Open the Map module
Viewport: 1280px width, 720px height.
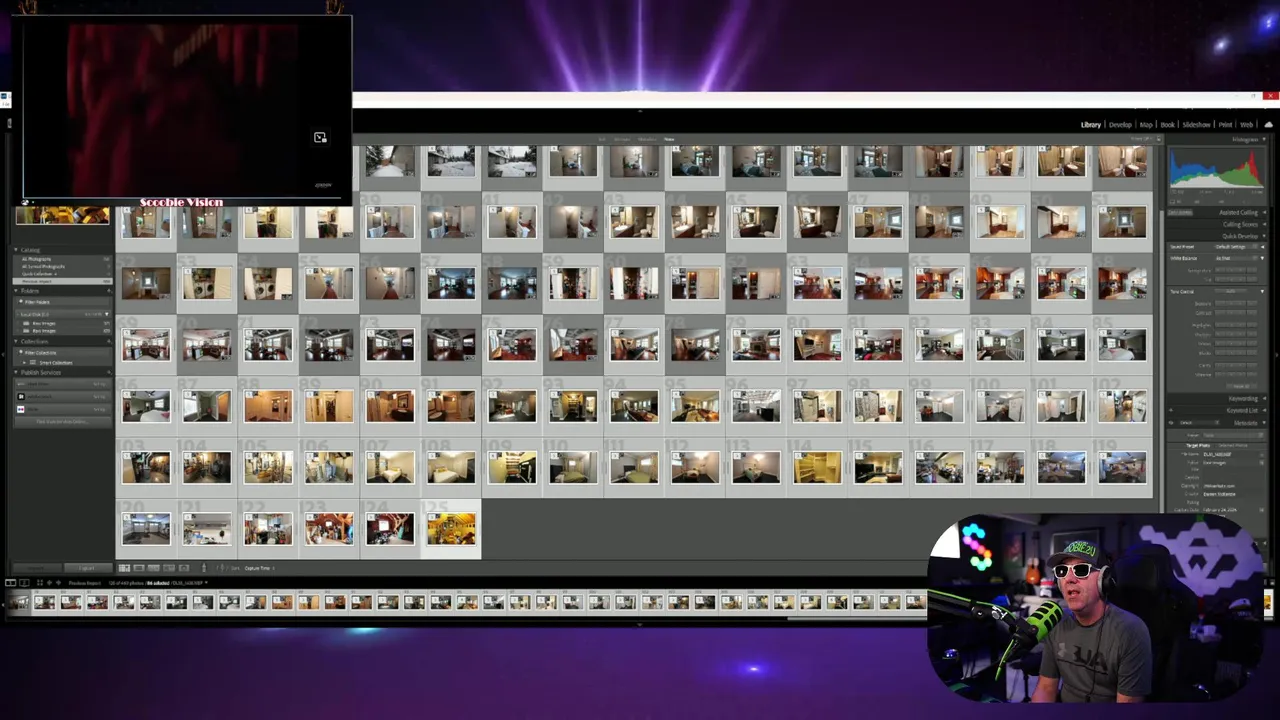pyautogui.click(x=1146, y=125)
